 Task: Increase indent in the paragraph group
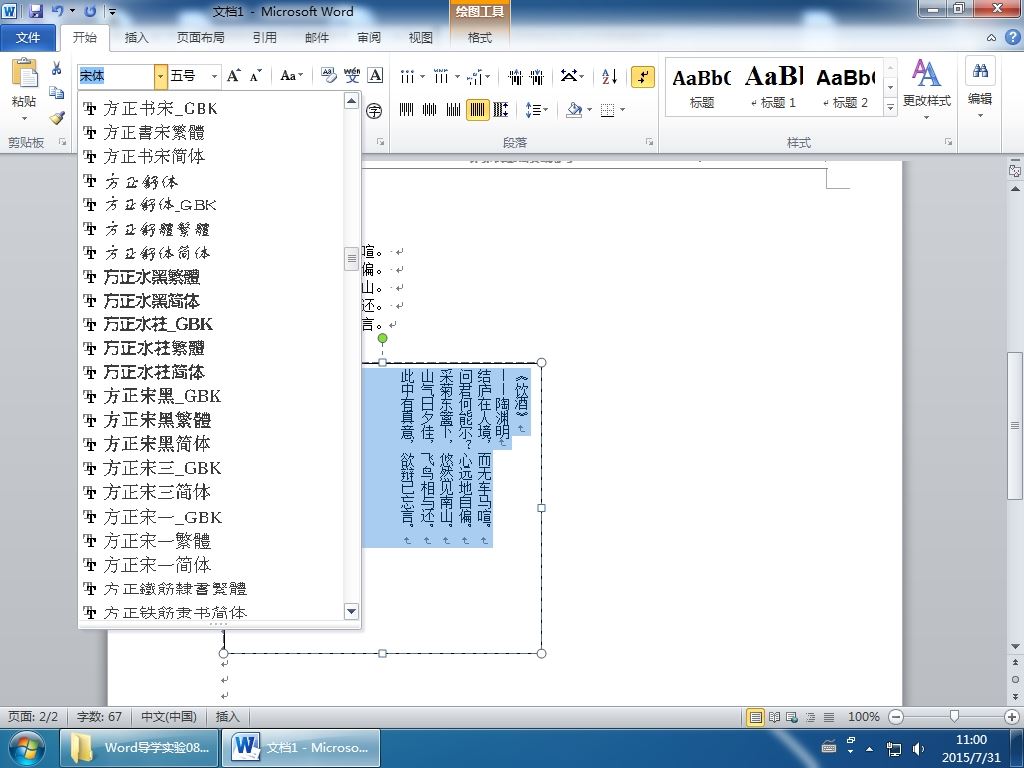pyautogui.click(x=537, y=77)
